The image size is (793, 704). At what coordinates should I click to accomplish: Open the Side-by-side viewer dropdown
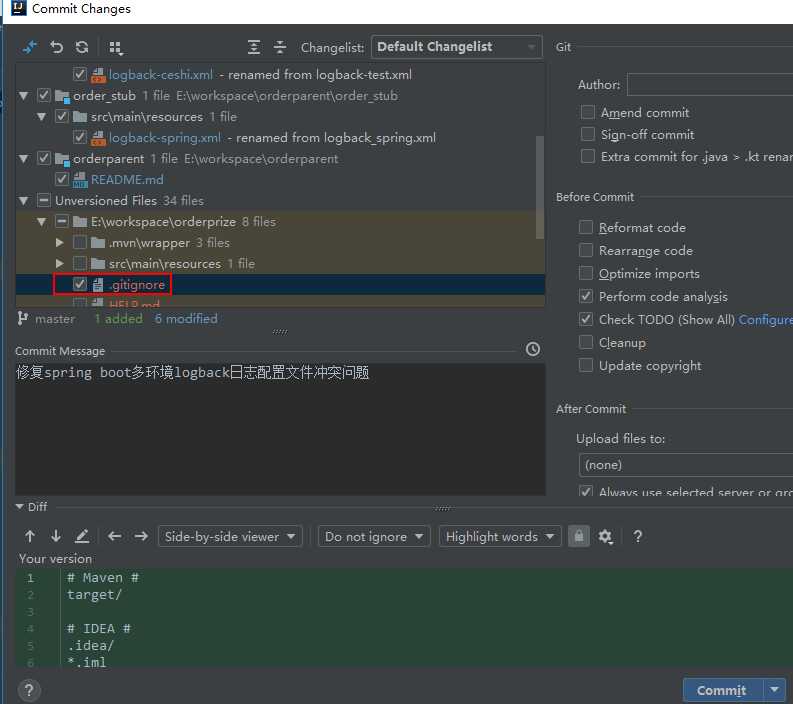(230, 536)
